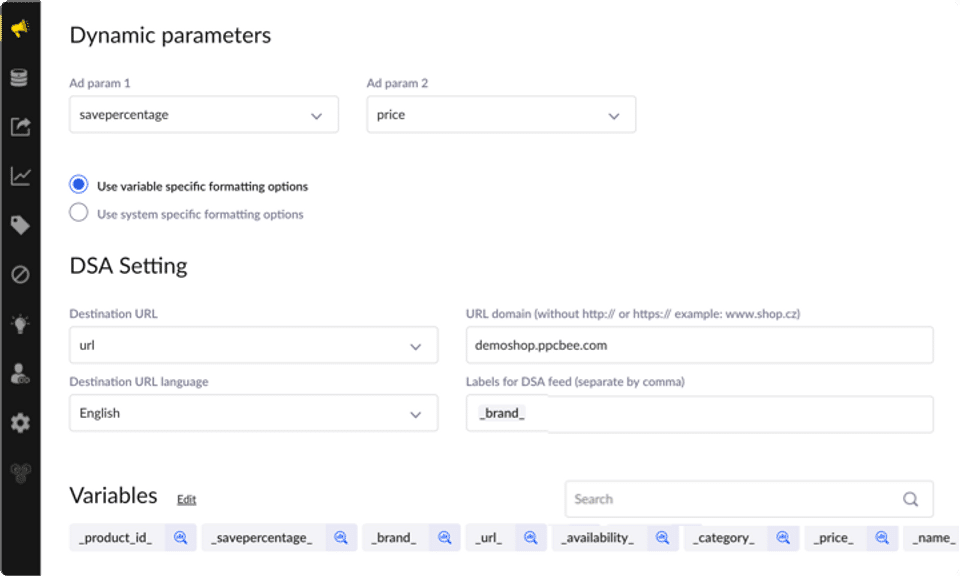Image resolution: width=960 pixels, height=576 pixels.
Task: Select Use variable specific formatting options
Action: pyautogui.click(x=78, y=184)
